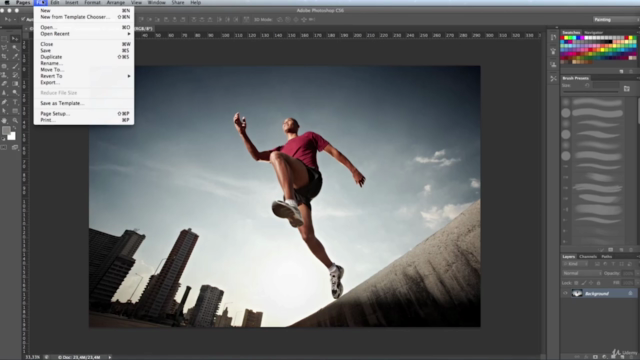Select the Quick Selection tool

click(15, 48)
